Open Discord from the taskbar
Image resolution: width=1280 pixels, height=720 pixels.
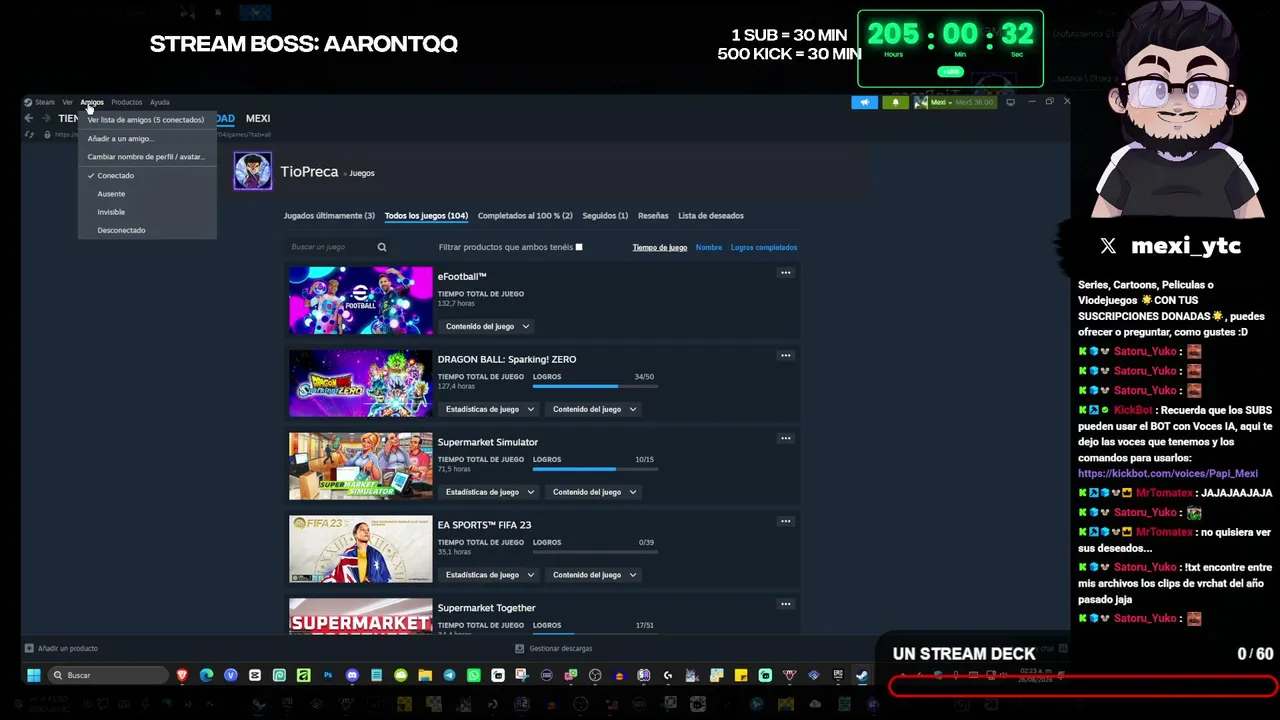click(352, 675)
